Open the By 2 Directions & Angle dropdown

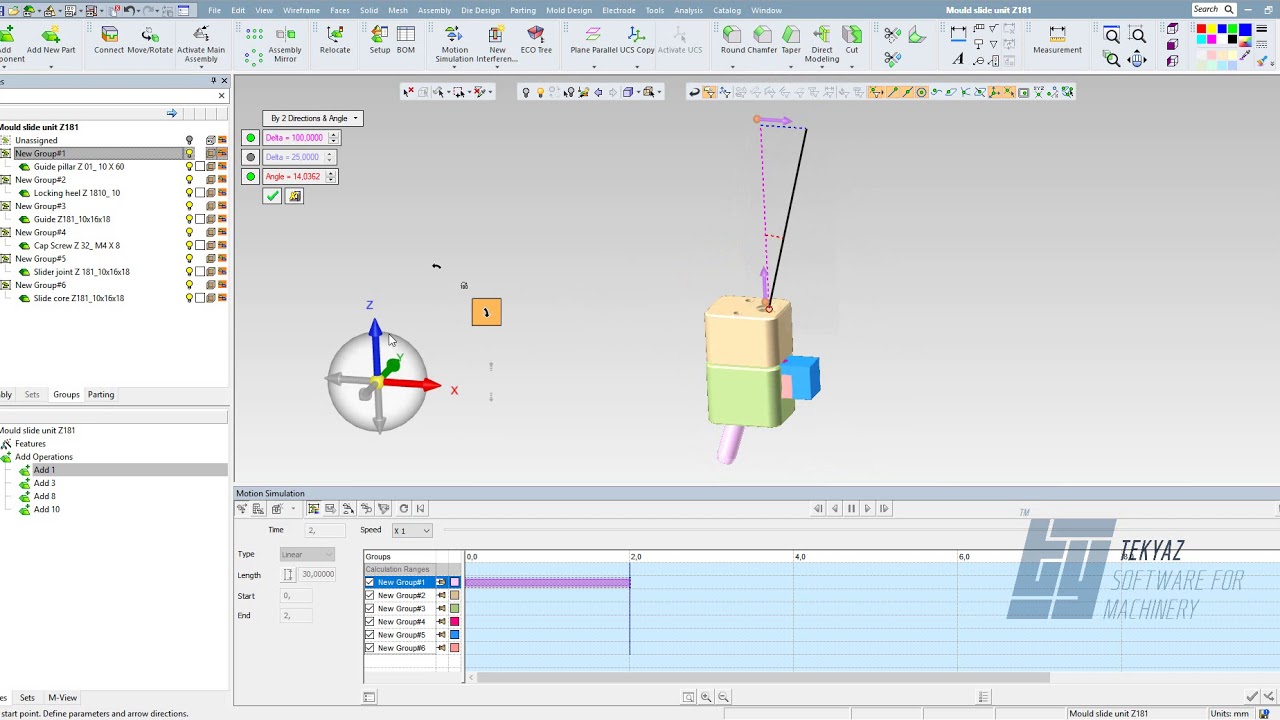[x=312, y=118]
